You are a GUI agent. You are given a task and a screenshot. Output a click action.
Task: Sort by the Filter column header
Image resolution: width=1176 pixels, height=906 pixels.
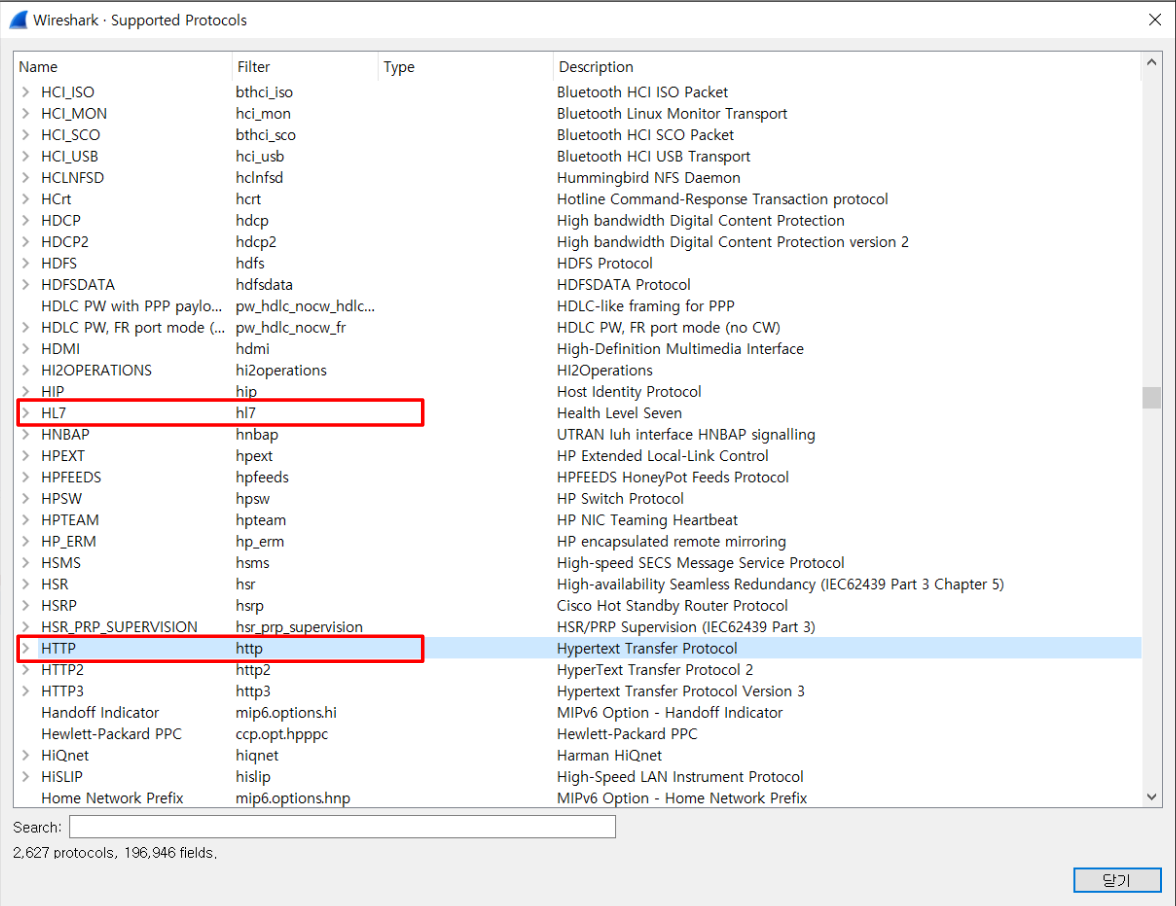(305, 67)
